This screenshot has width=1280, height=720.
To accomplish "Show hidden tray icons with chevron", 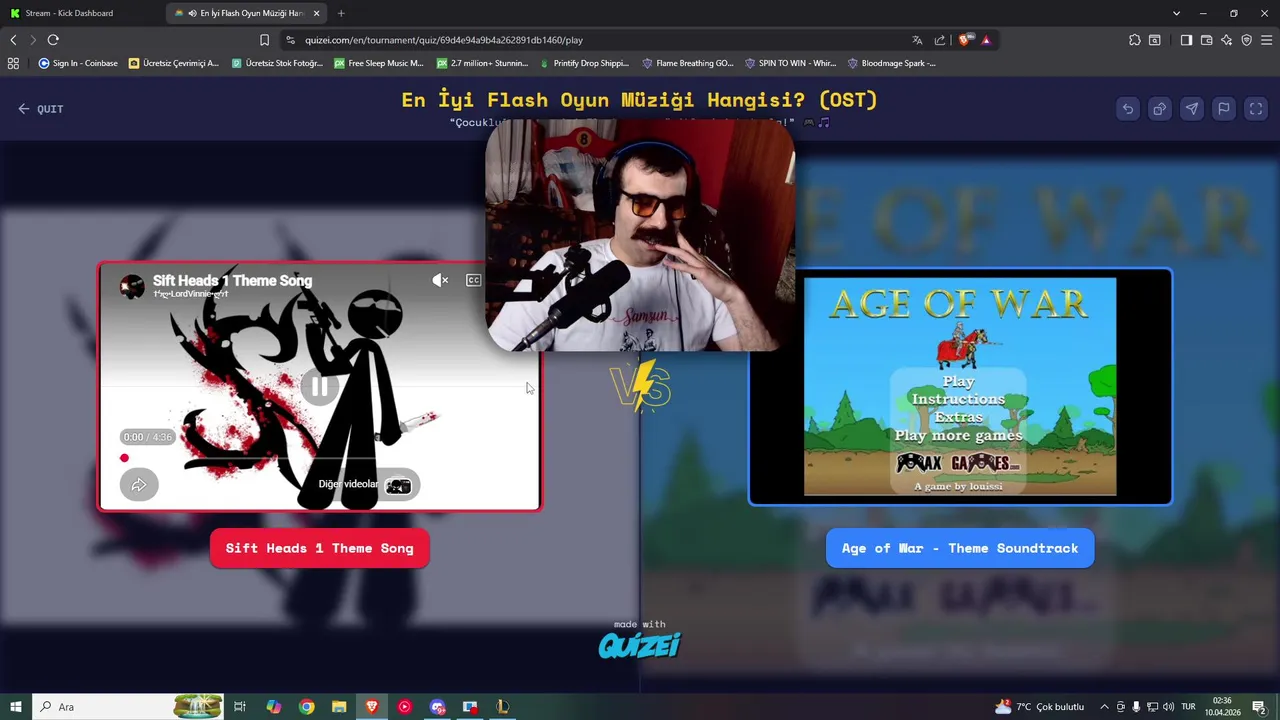I will (x=1104, y=707).
